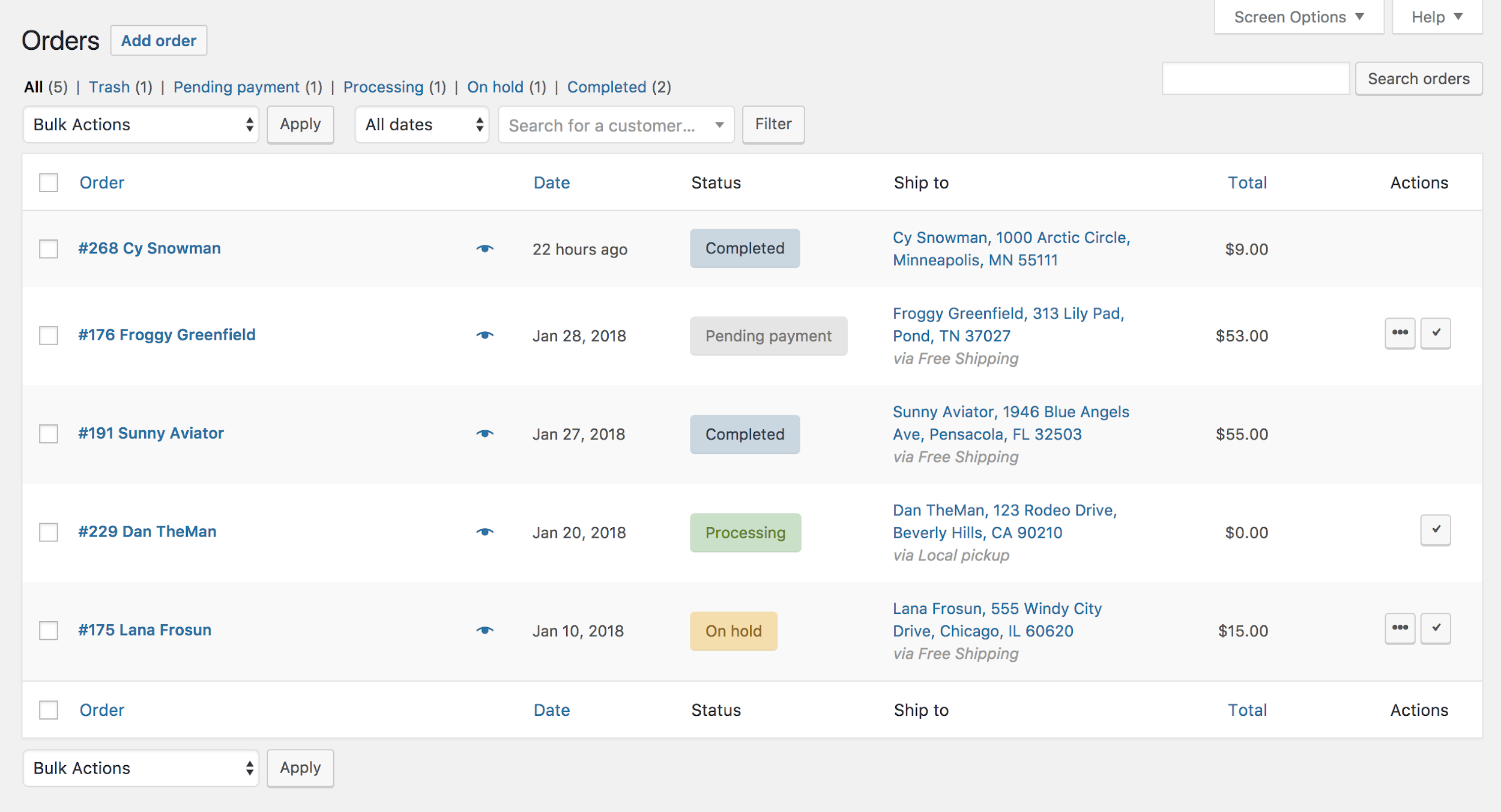
Task: Click the Add order button
Action: [159, 40]
